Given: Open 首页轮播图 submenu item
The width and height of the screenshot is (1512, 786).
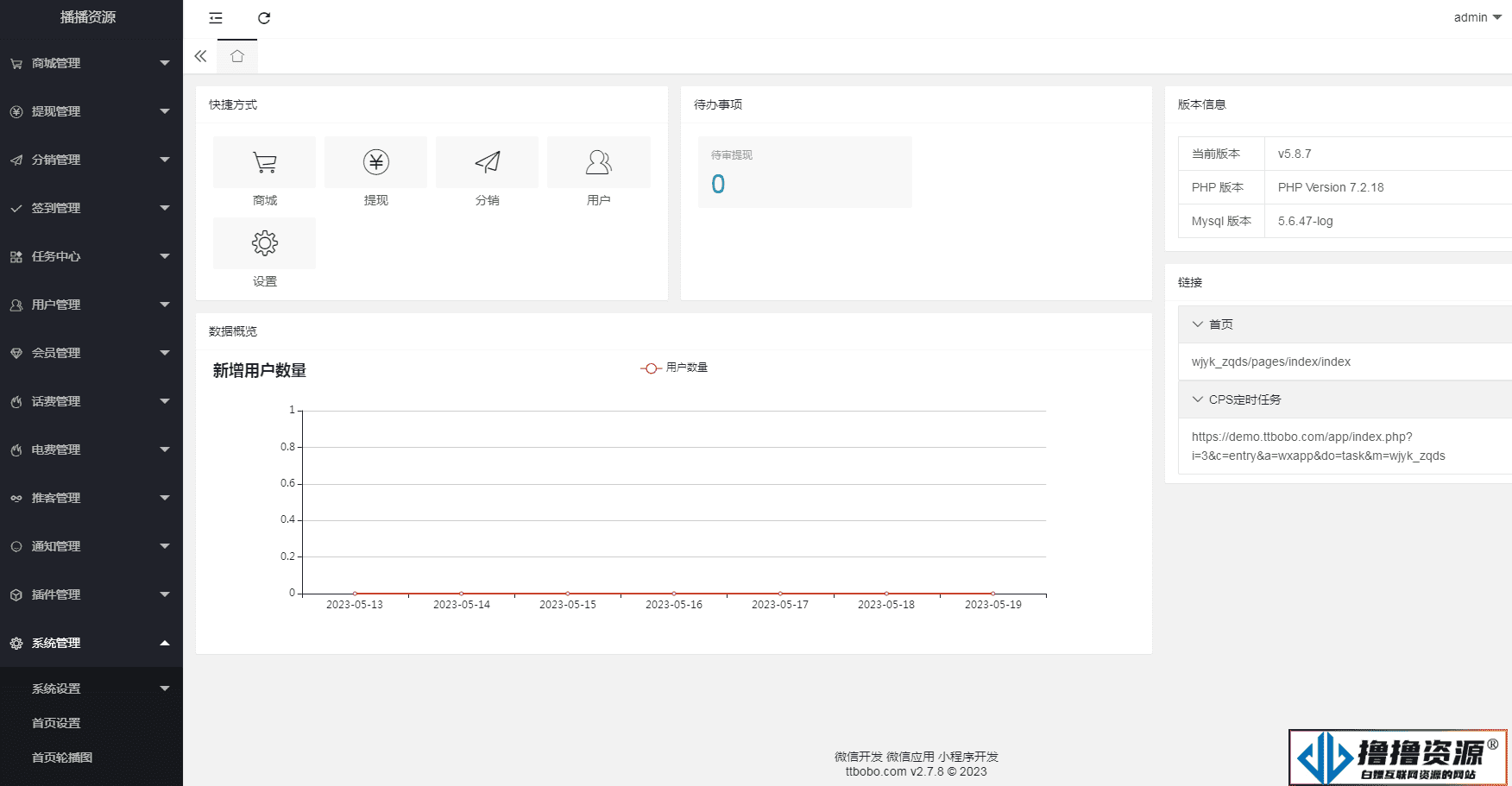Looking at the screenshot, I should click(x=91, y=758).
